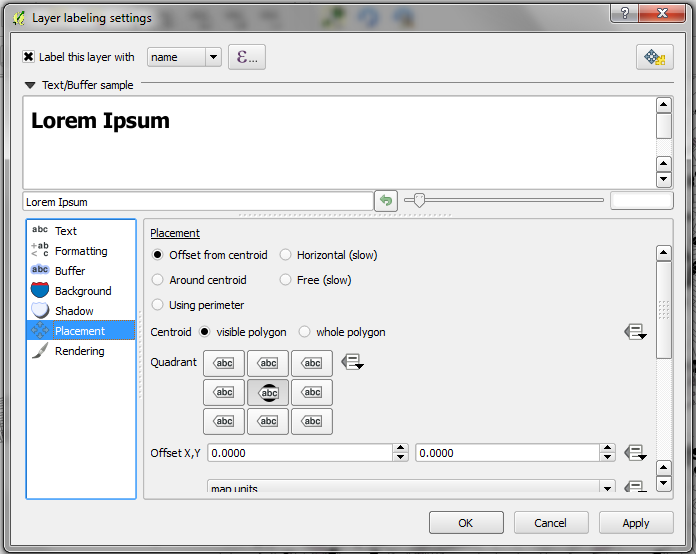Select the middle-right quadrant button
696x554 pixels.
[x=312, y=392]
